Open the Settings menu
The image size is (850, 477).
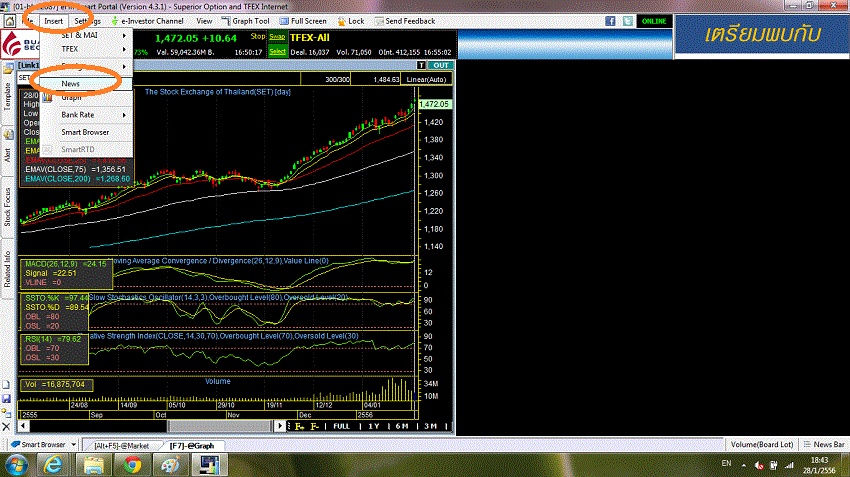click(x=87, y=21)
